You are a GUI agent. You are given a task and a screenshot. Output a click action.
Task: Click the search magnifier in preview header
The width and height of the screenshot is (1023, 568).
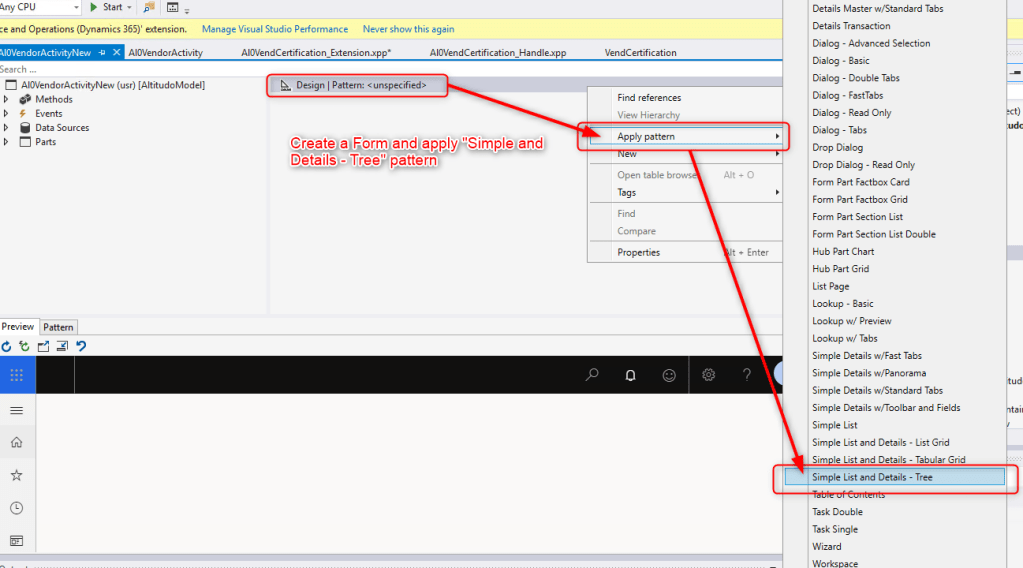(592, 375)
